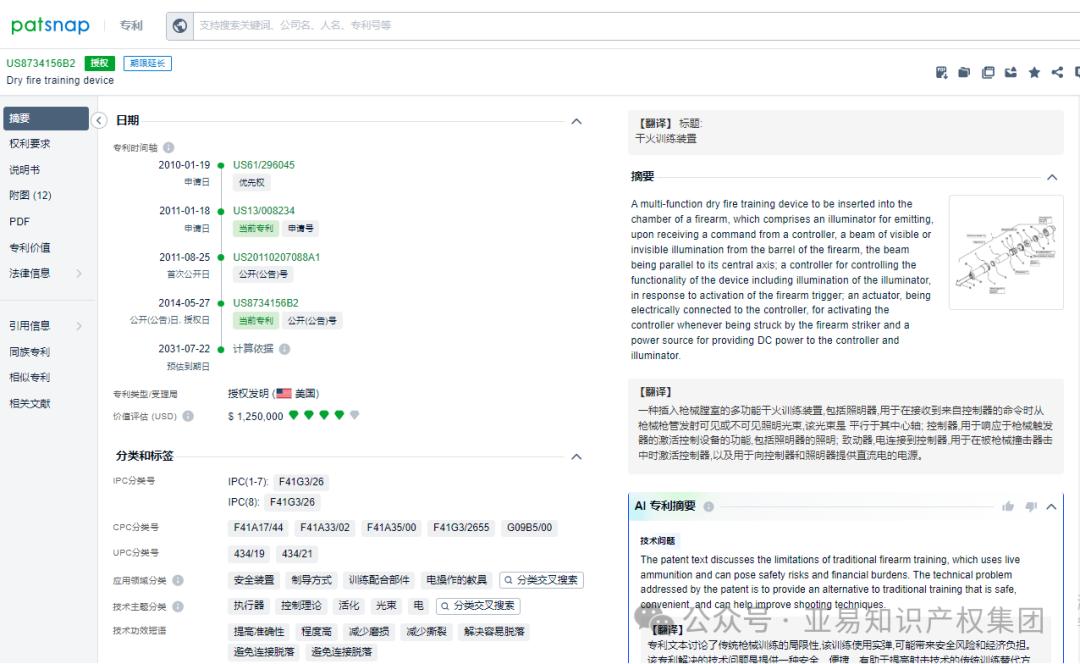Click the globe icon beside the search bar
The image size is (1080, 664).
pyautogui.click(x=180, y=25)
